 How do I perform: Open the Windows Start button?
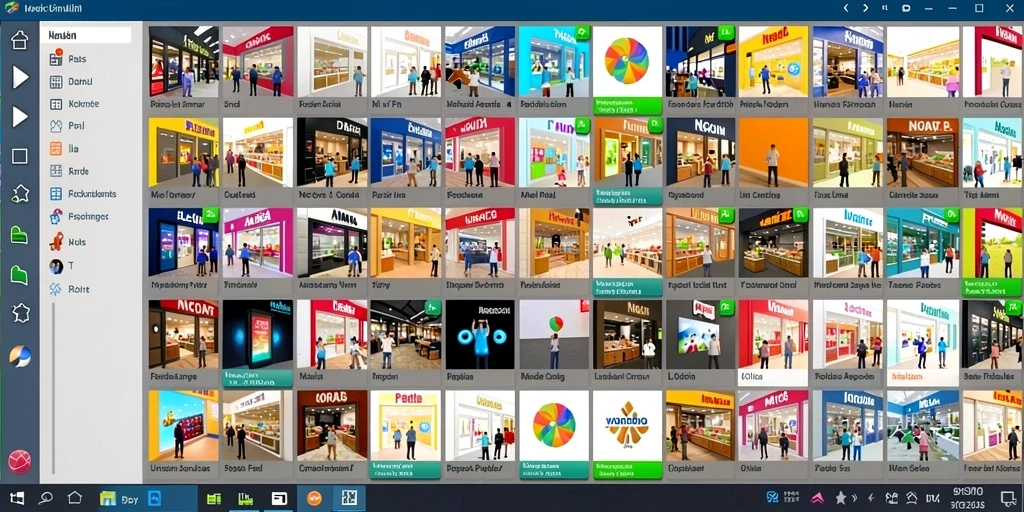pyautogui.click(x=17, y=498)
